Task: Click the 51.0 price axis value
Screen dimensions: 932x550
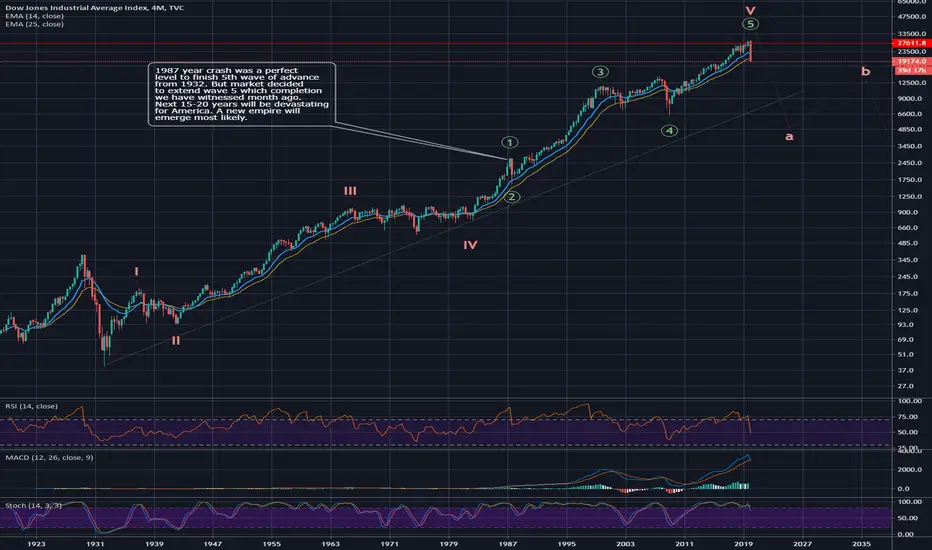Action: point(907,355)
